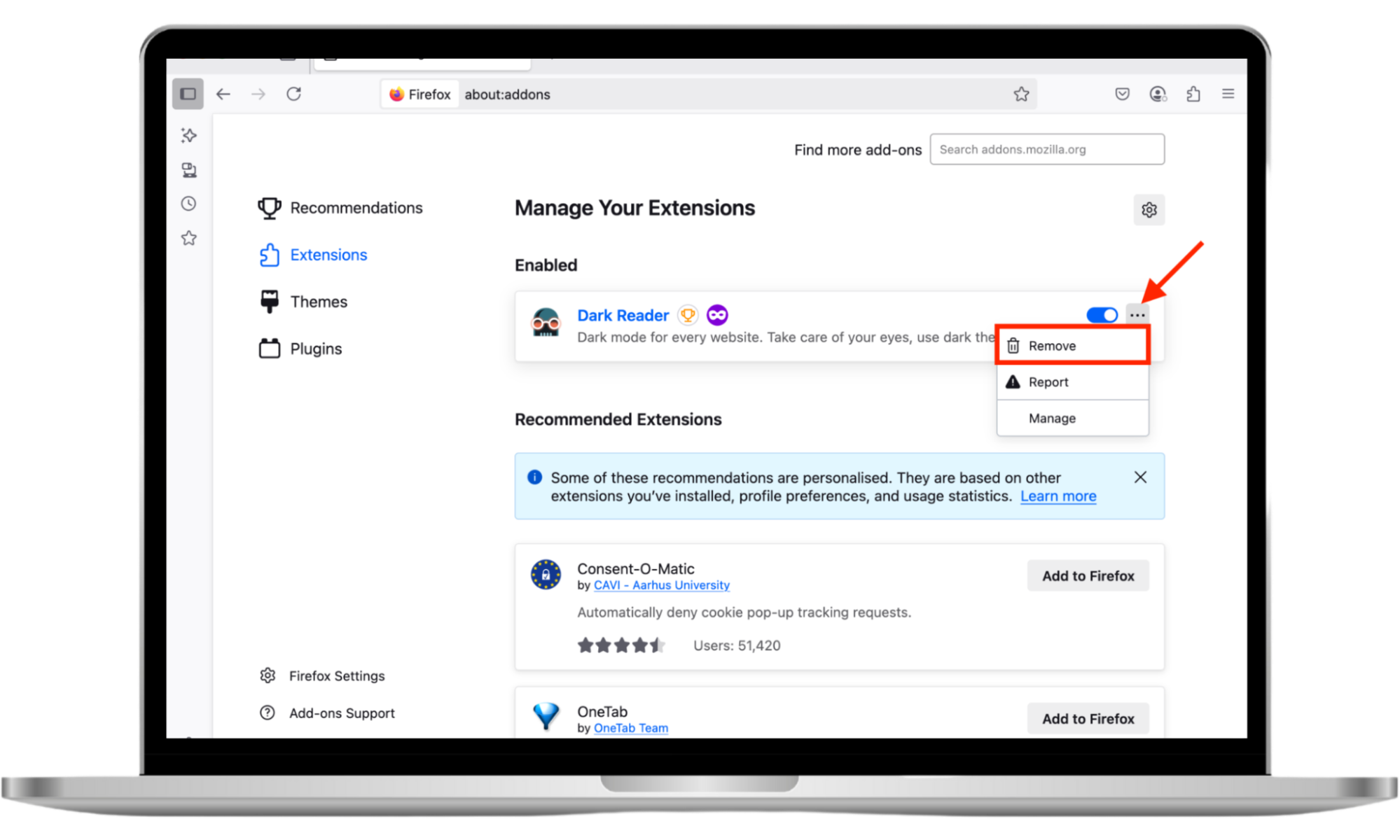The image size is (1400, 840).
Task: Open the history clock sidebar icon
Action: pyautogui.click(x=188, y=204)
